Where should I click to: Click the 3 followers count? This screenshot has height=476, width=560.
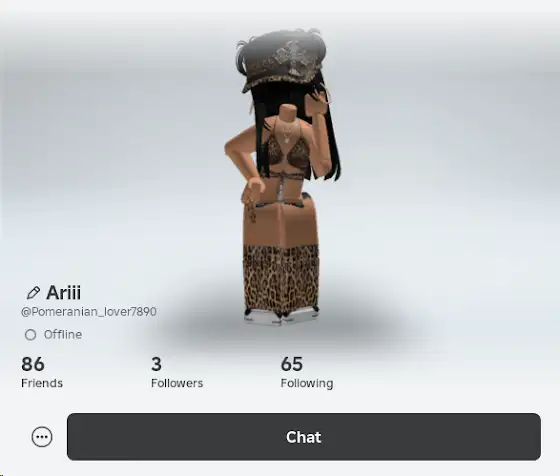click(x=156, y=364)
